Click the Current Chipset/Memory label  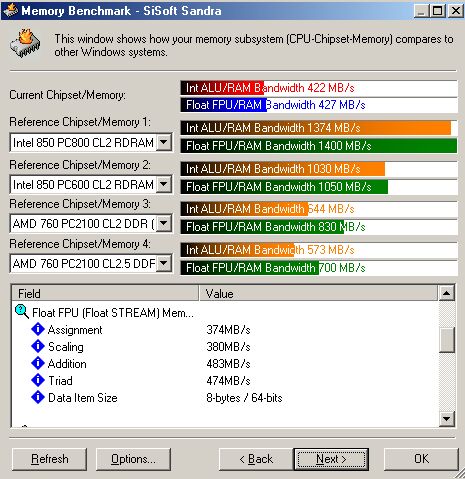coord(67,95)
